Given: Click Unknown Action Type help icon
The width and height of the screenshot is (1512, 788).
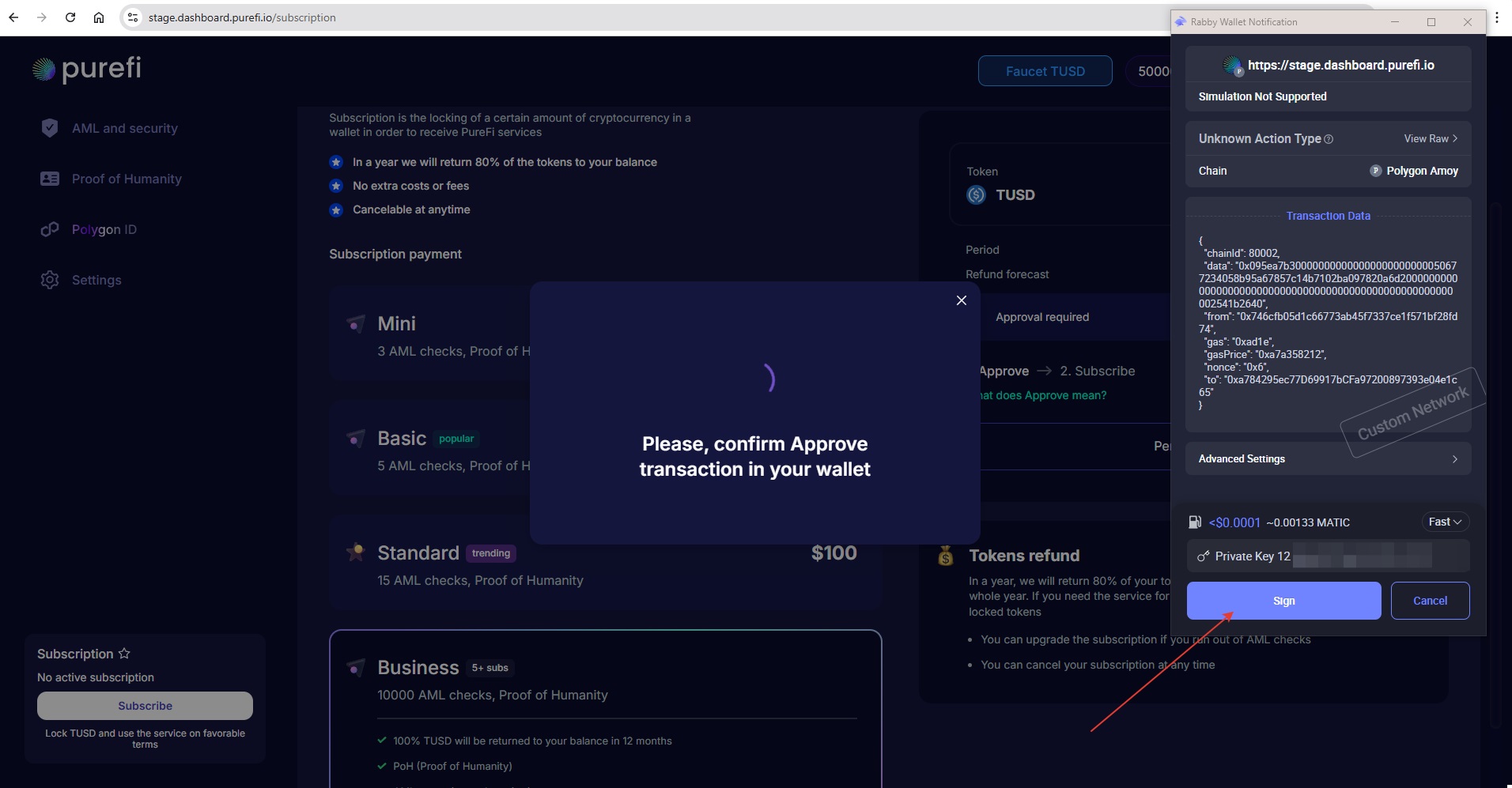Looking at the screenshot, I should click(x=1329, y=139).
